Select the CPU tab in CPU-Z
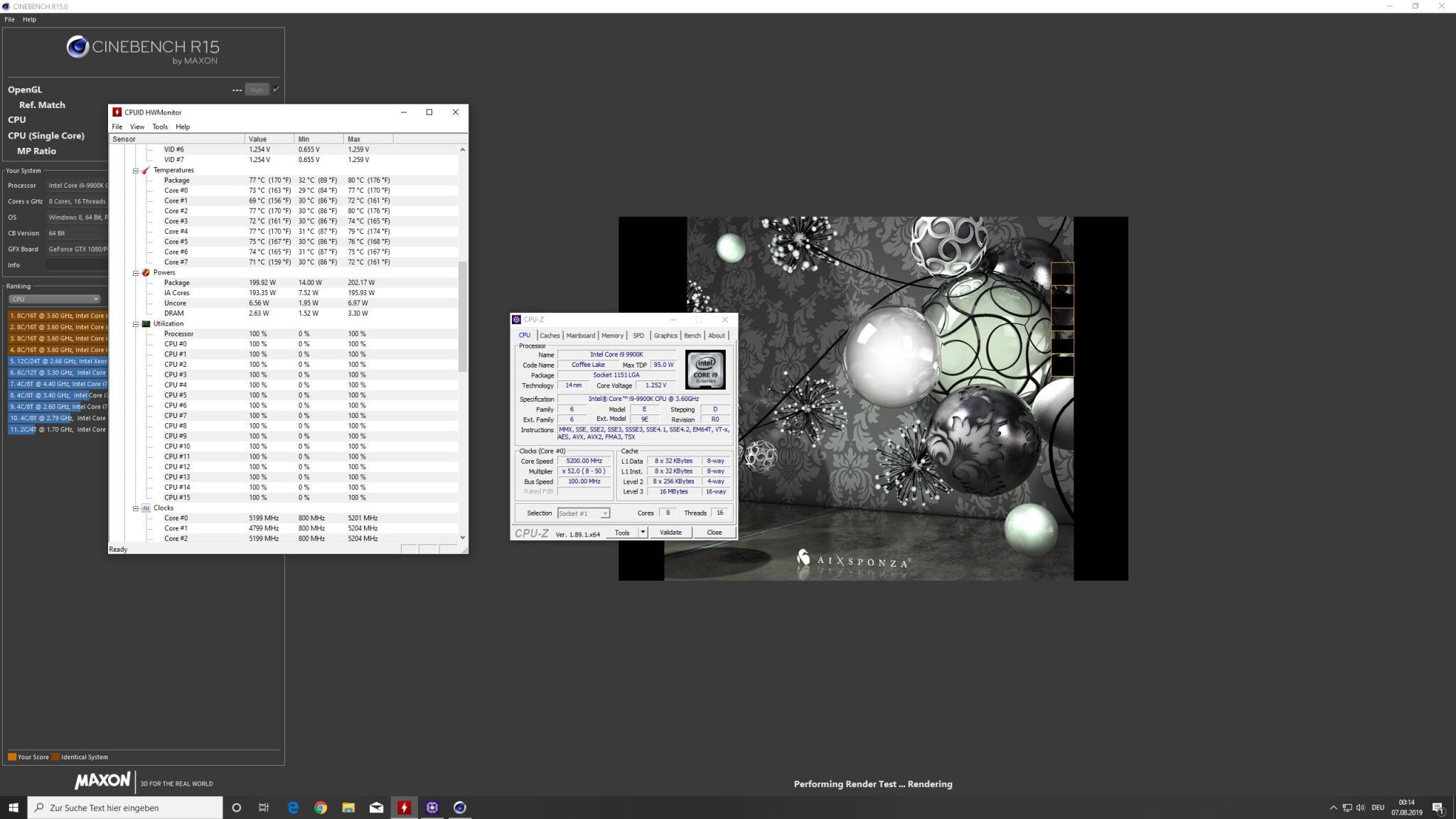This screenshot has width=1456, height=819. coord(525,335)
